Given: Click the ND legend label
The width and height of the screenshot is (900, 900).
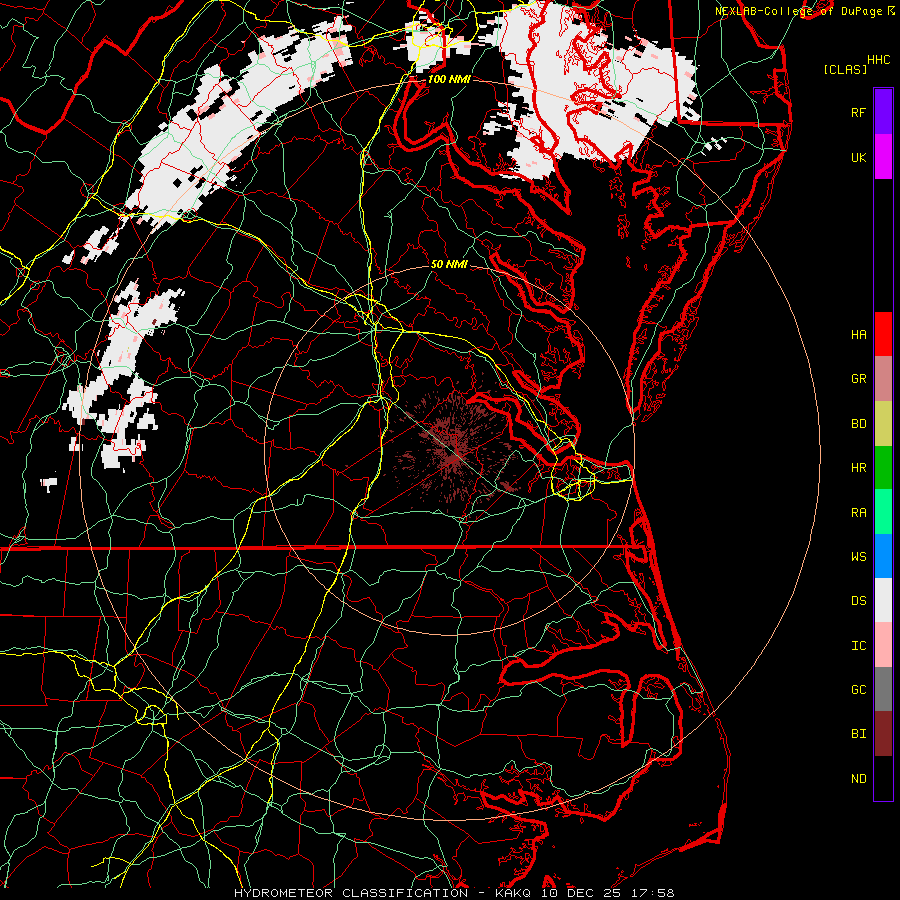Looking at the screenshot, I should 858,779.
